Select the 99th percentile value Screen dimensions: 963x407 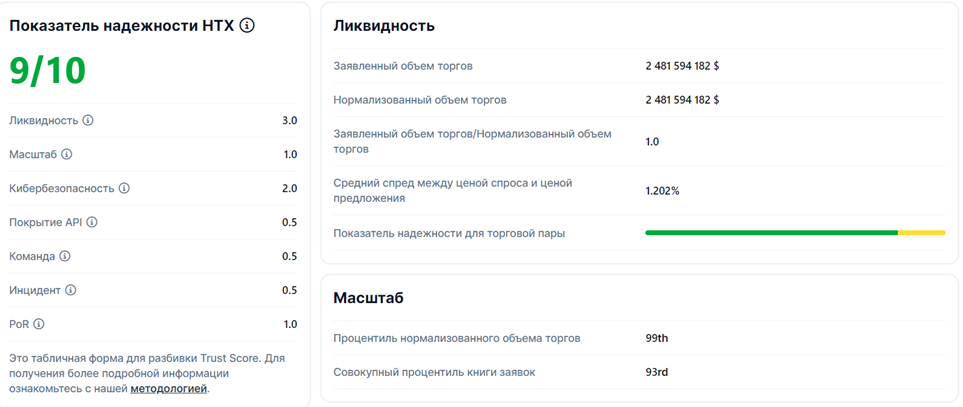click(x=657, y=338)
